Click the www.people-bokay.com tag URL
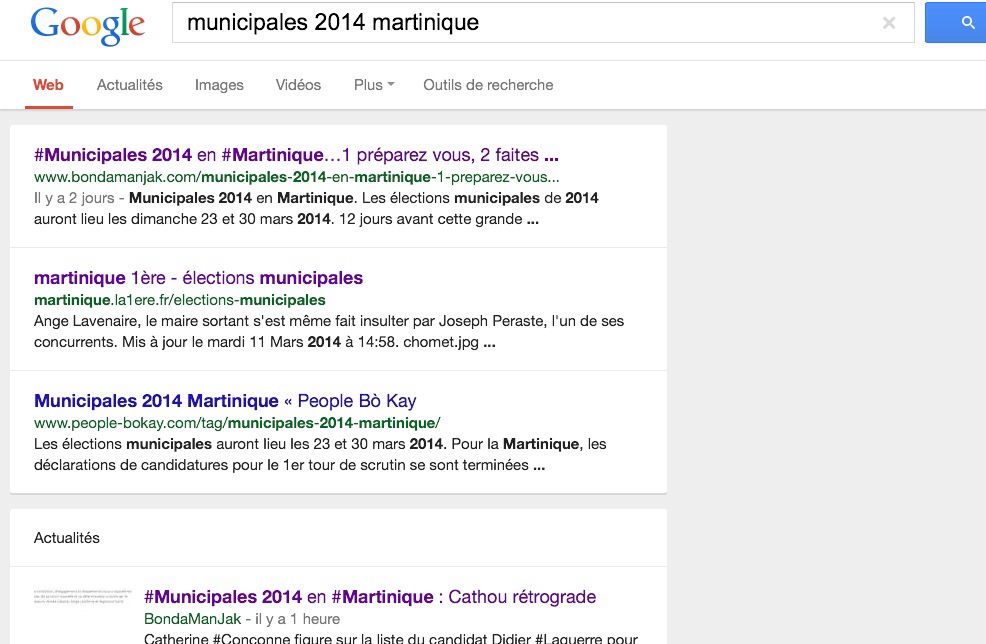Screen dimensions: 986x644 click(x=237, y=423)
